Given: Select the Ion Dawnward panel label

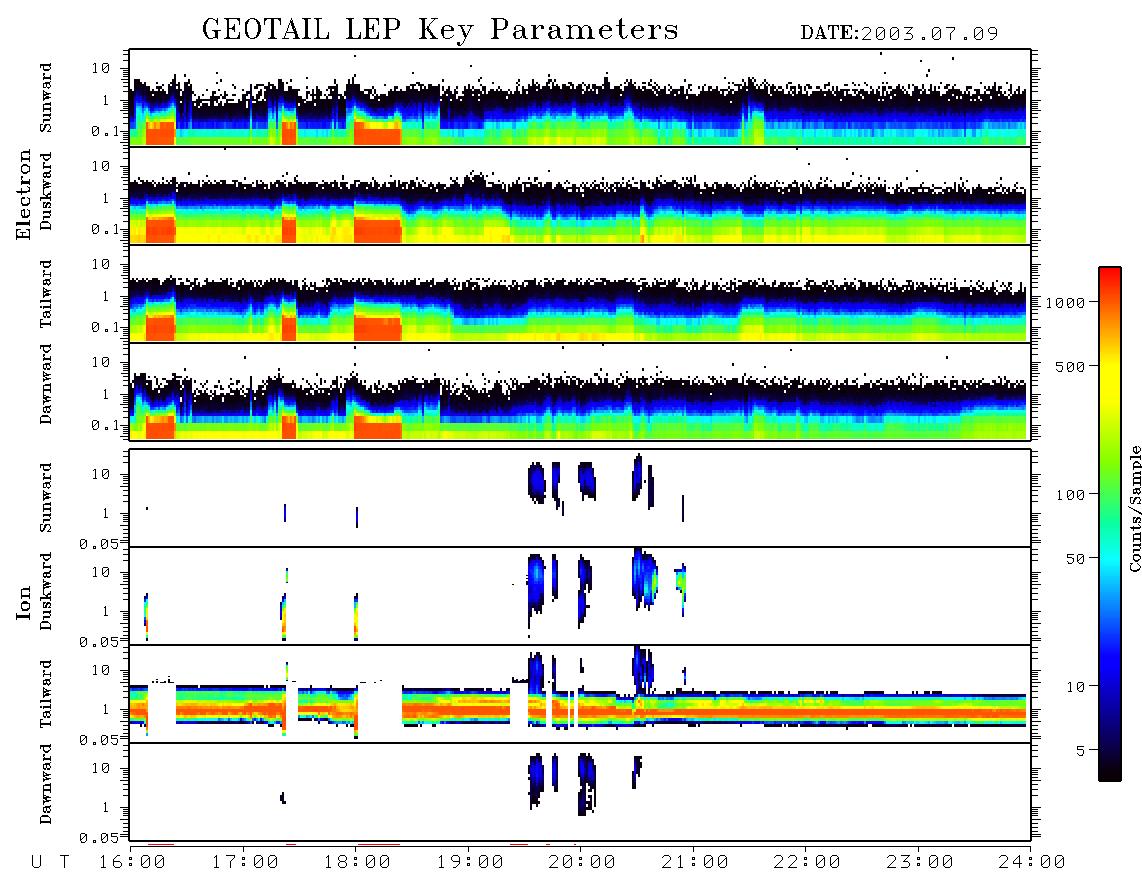Looking at the screenshot, I should pyautogui.click(x=46, y=784).
